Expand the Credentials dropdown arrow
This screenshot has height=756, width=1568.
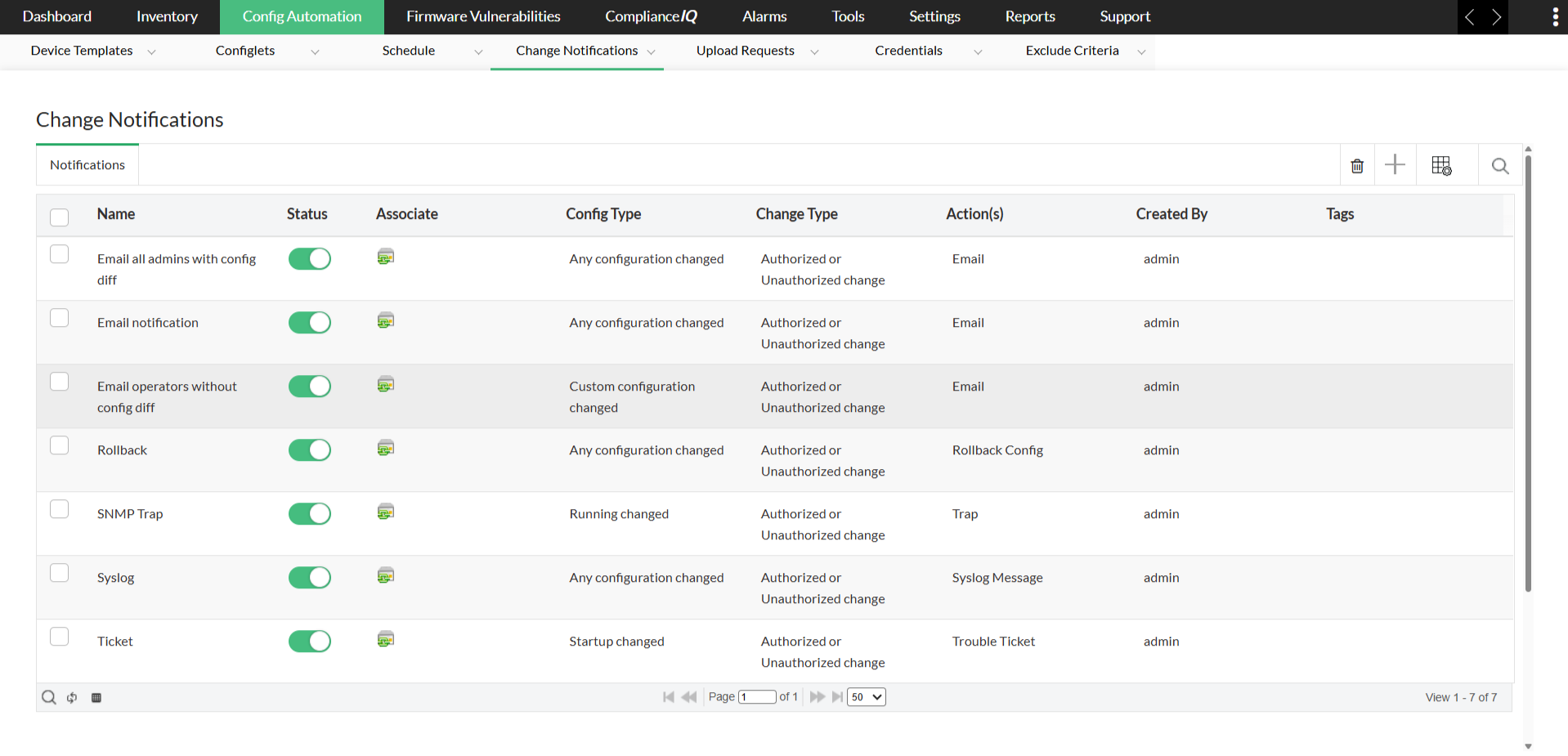[x=978, y=51]
